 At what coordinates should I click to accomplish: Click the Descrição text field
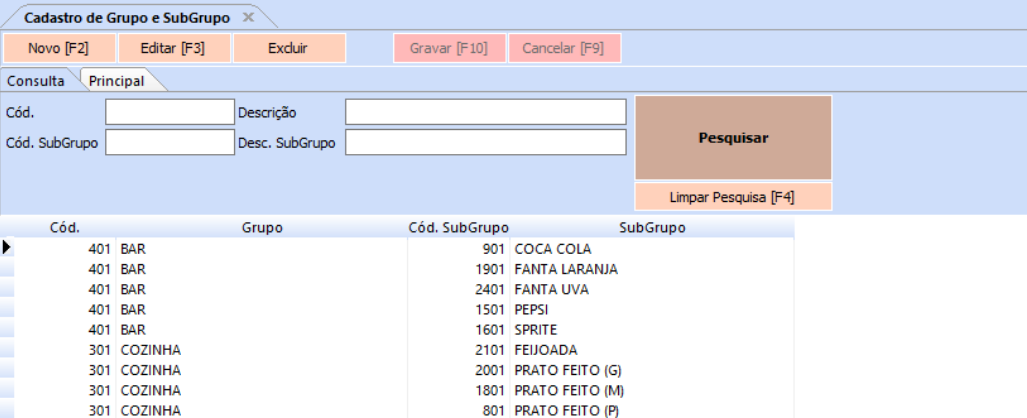coord(485,112)
